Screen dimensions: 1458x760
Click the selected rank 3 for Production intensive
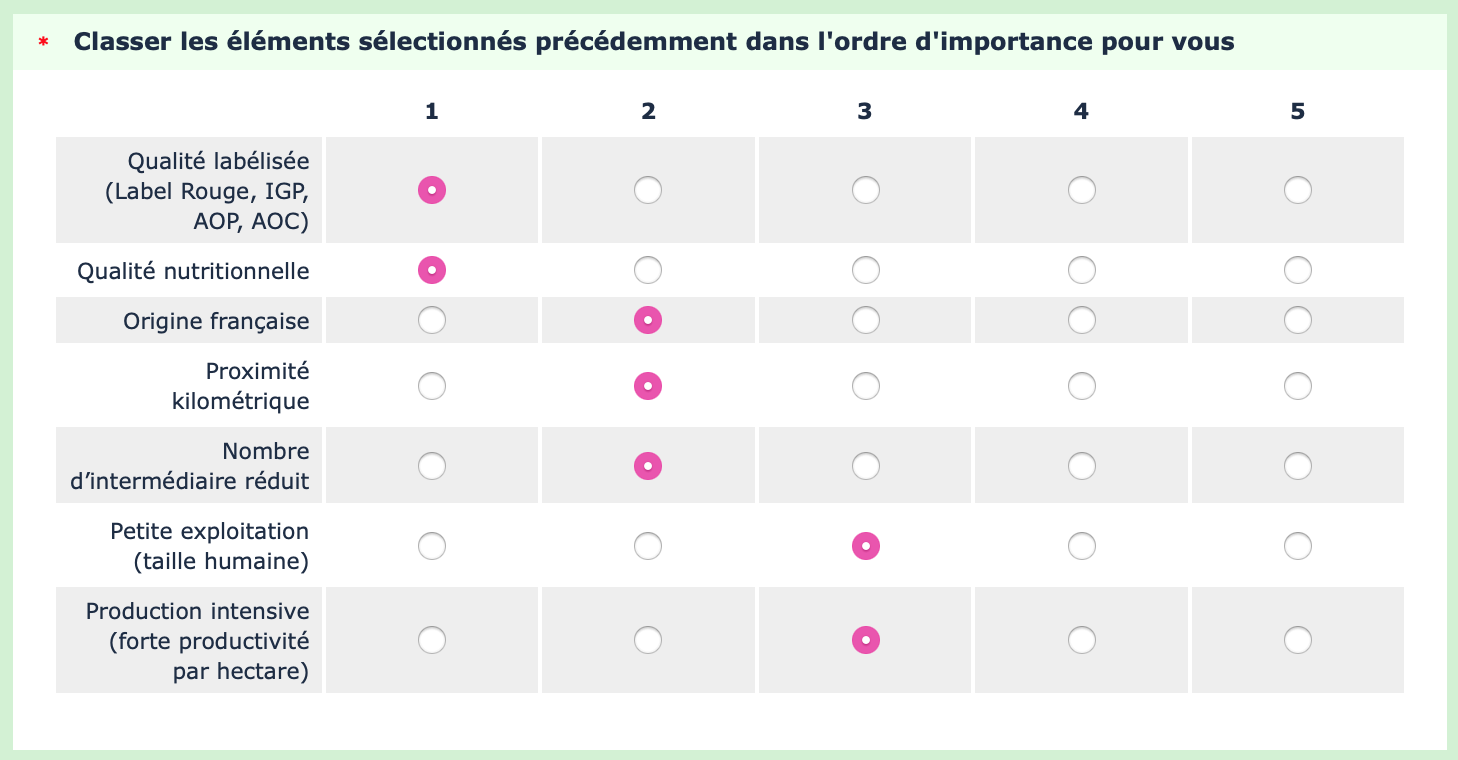click(x=865, y=640)
